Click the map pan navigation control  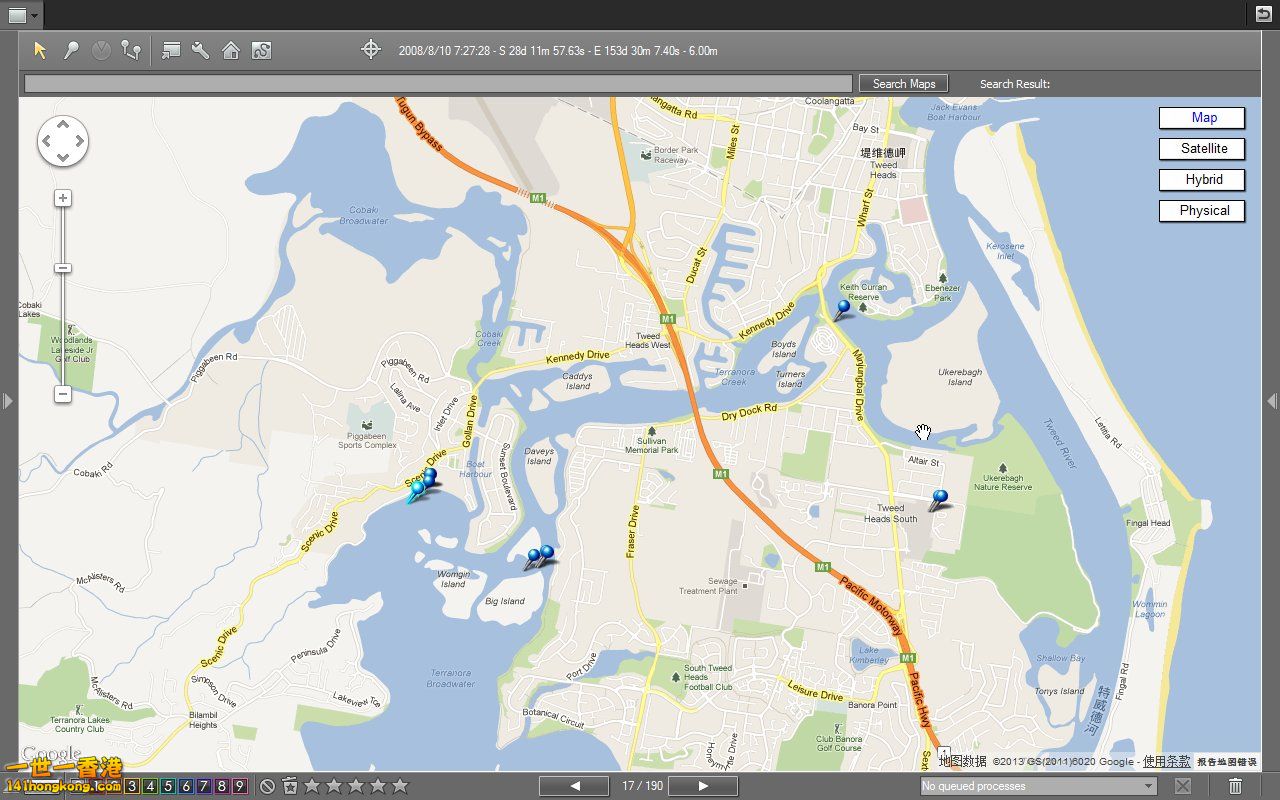point(63,142)
